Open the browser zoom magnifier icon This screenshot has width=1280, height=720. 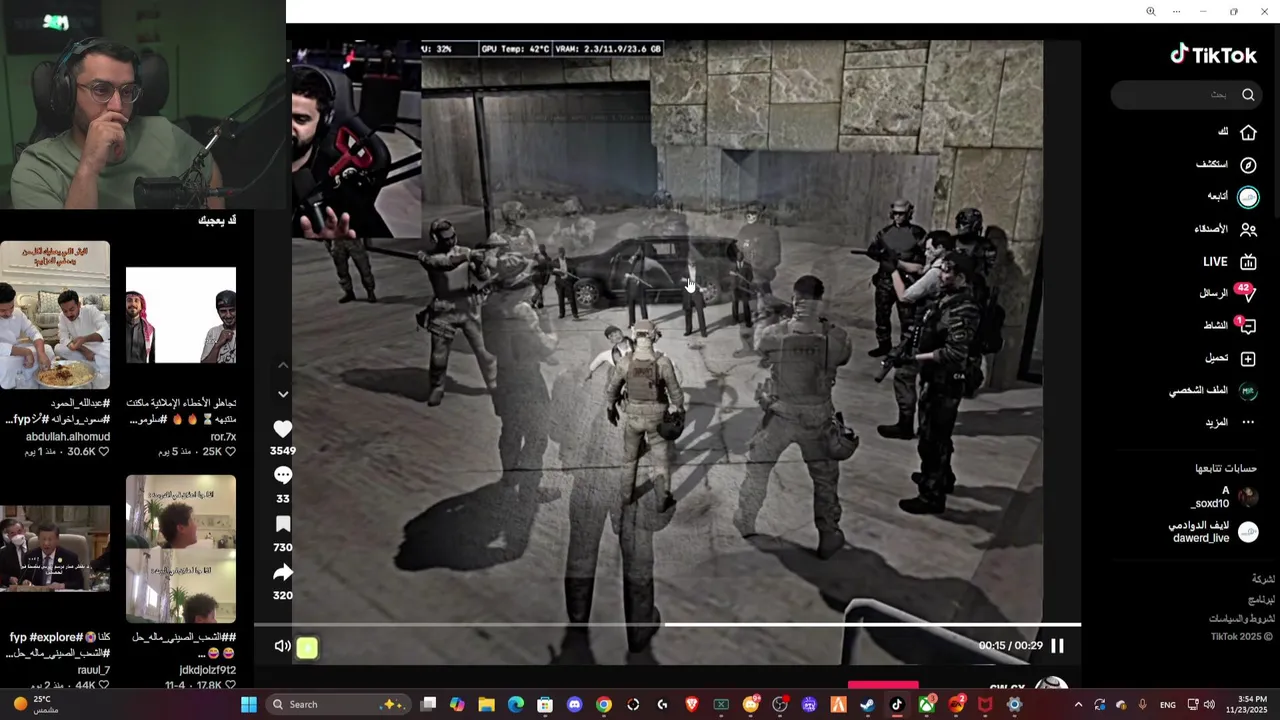[1150, 12]
